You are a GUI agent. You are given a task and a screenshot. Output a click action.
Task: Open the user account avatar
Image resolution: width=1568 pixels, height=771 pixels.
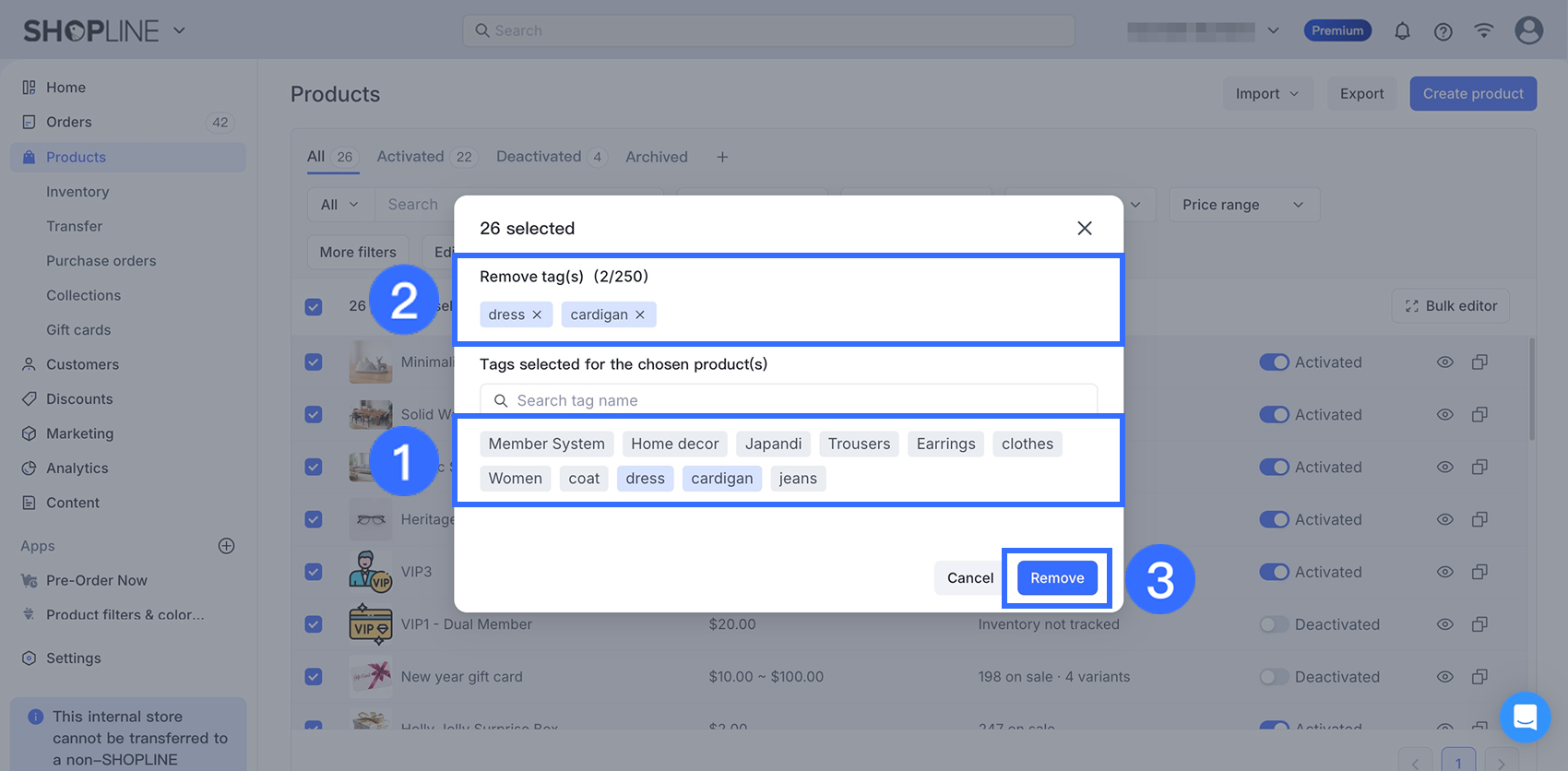[1528, 30]
